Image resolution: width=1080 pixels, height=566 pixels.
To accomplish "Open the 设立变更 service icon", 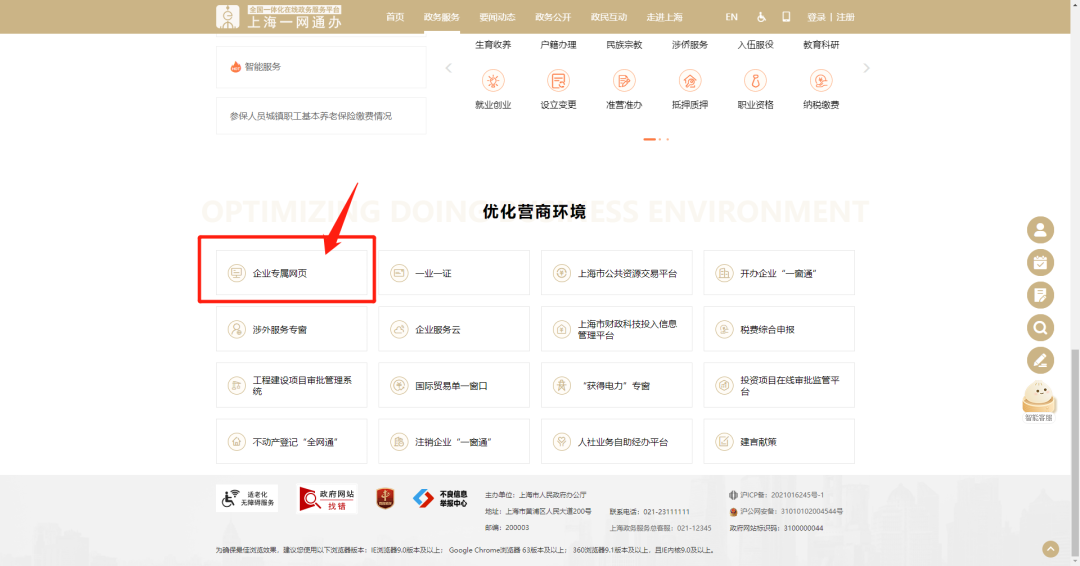I will pyautogui.click(x=558, y=81).
